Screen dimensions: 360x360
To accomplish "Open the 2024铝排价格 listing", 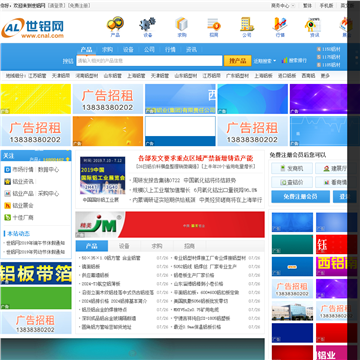I will point(114,301).
